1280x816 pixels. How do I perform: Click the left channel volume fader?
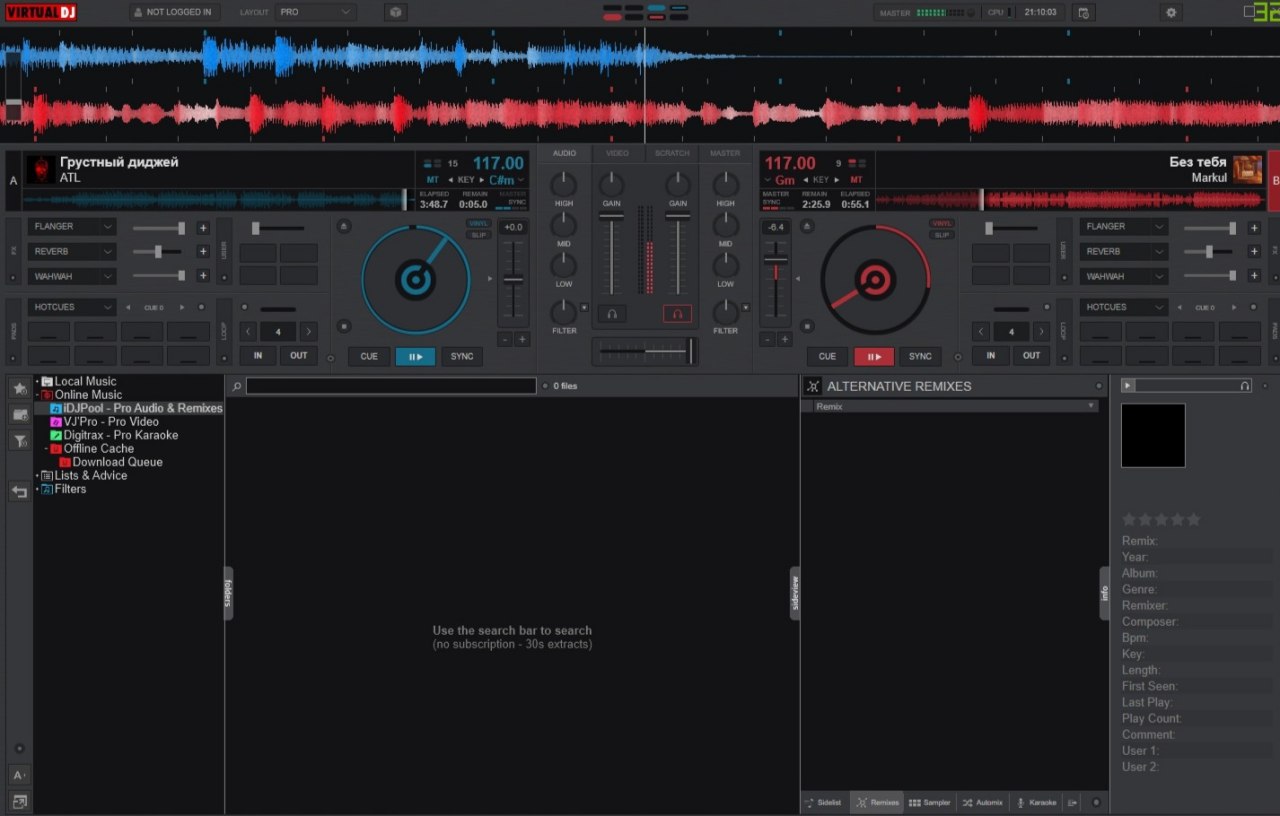click(612, 255)
